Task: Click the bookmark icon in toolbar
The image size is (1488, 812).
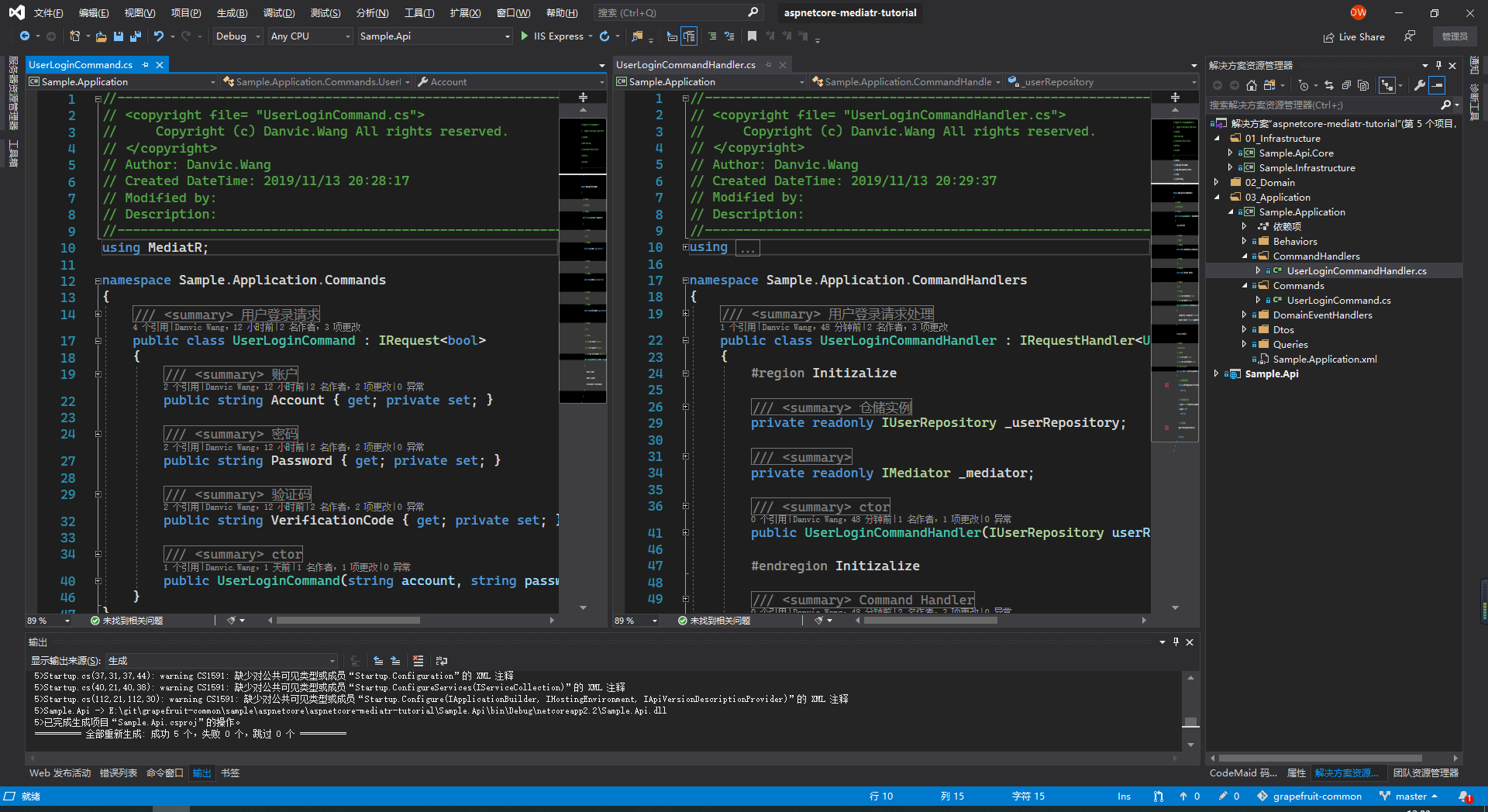Action: pyautogui.click(x=752, y=36)
